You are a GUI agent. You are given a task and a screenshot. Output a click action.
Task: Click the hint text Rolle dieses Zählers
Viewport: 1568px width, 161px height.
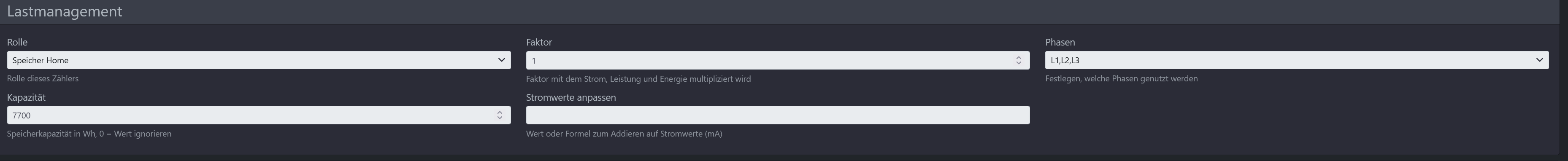(x=43, y=78)
